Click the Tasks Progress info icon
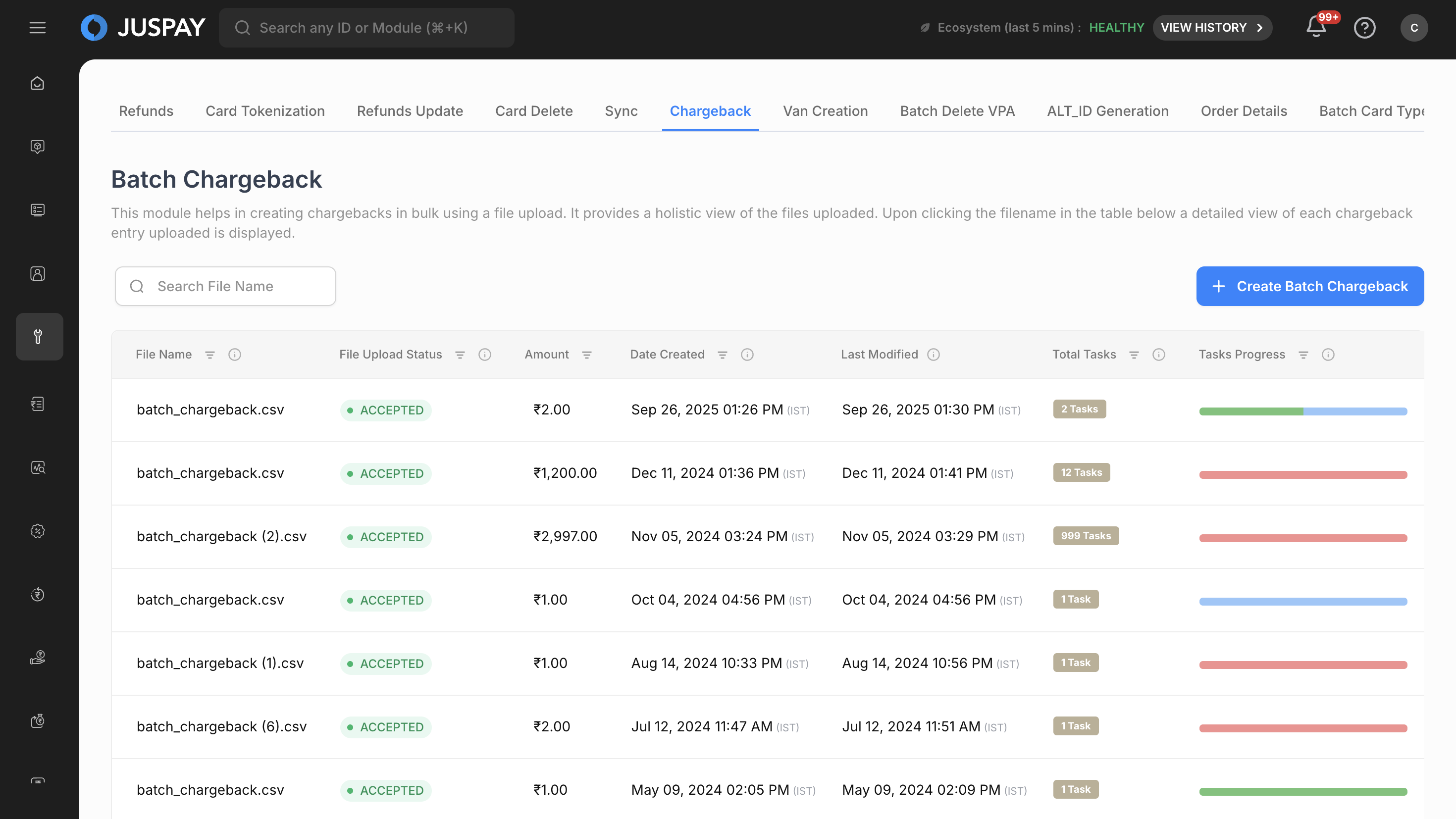 (1328, 355)
